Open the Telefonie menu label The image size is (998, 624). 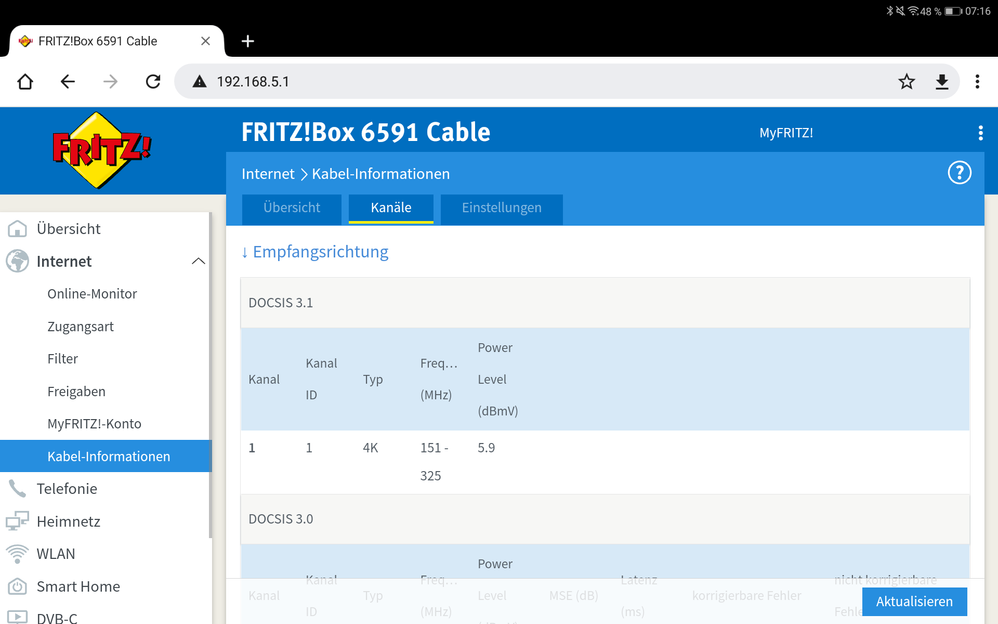pos(67,488)
